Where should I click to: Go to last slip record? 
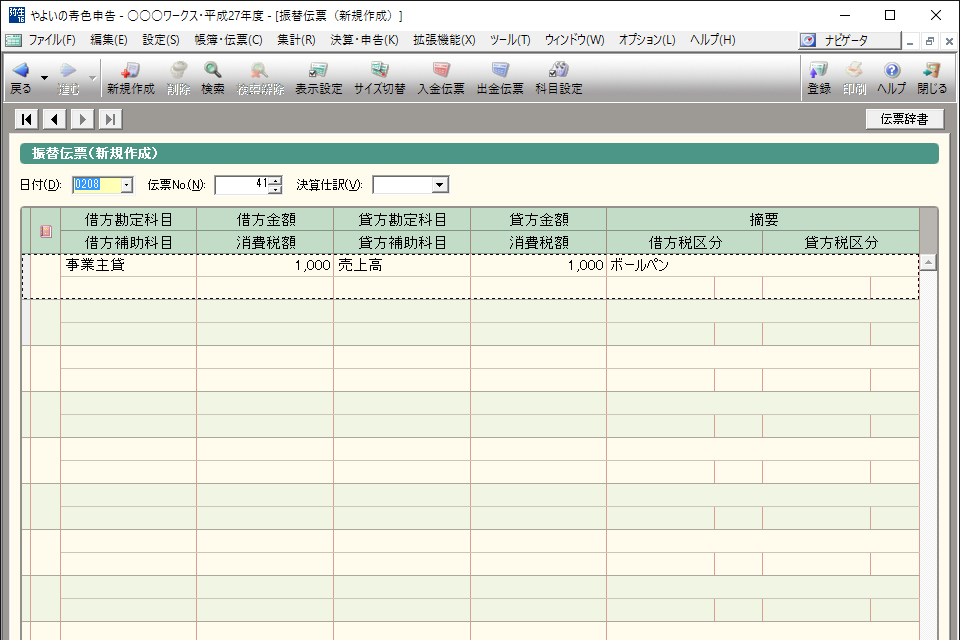pos(110,119)
